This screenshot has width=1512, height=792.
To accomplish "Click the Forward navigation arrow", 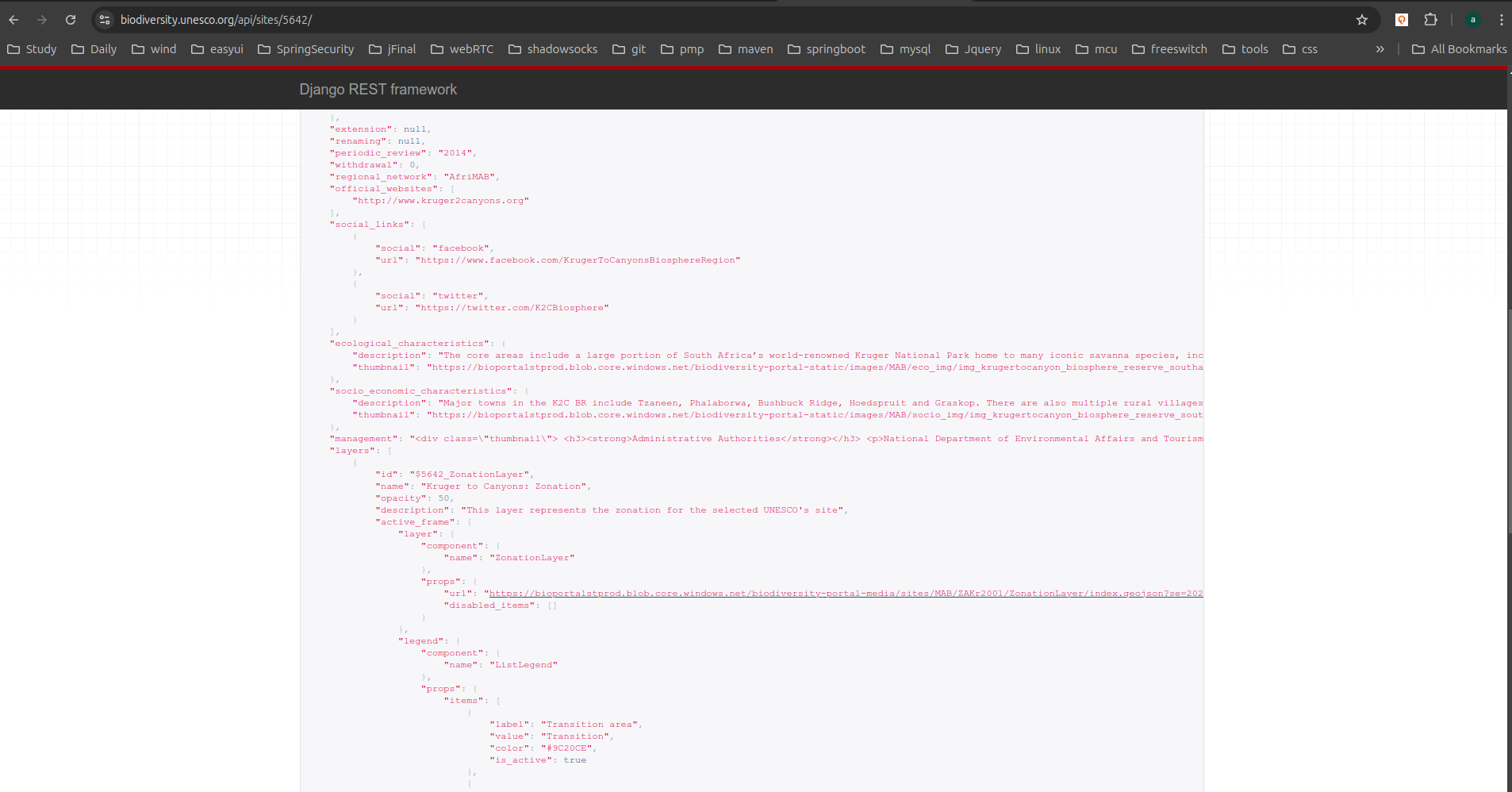I will tap(42, 20).
